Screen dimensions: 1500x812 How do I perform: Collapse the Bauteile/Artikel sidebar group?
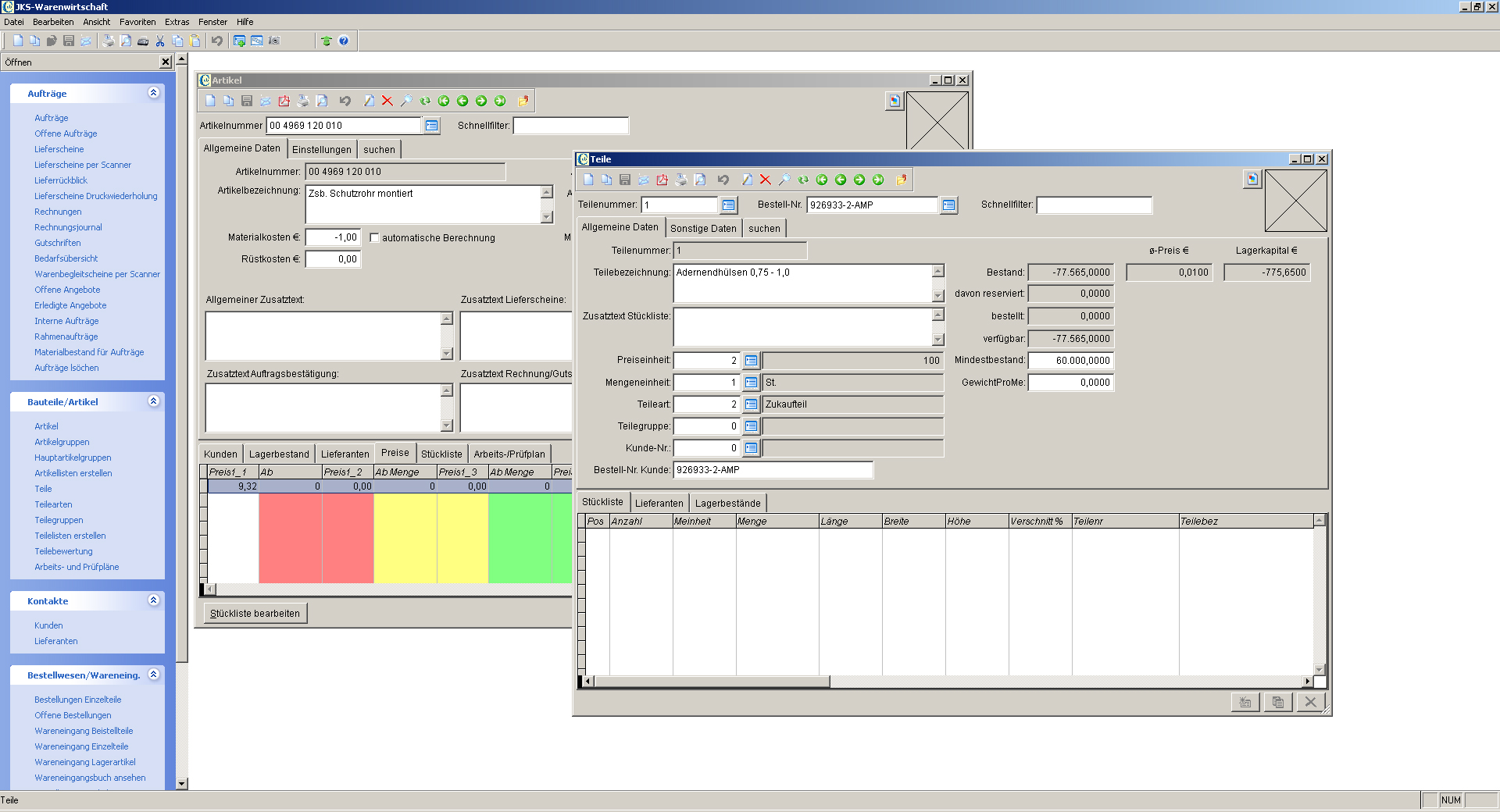tap(153, 401)
